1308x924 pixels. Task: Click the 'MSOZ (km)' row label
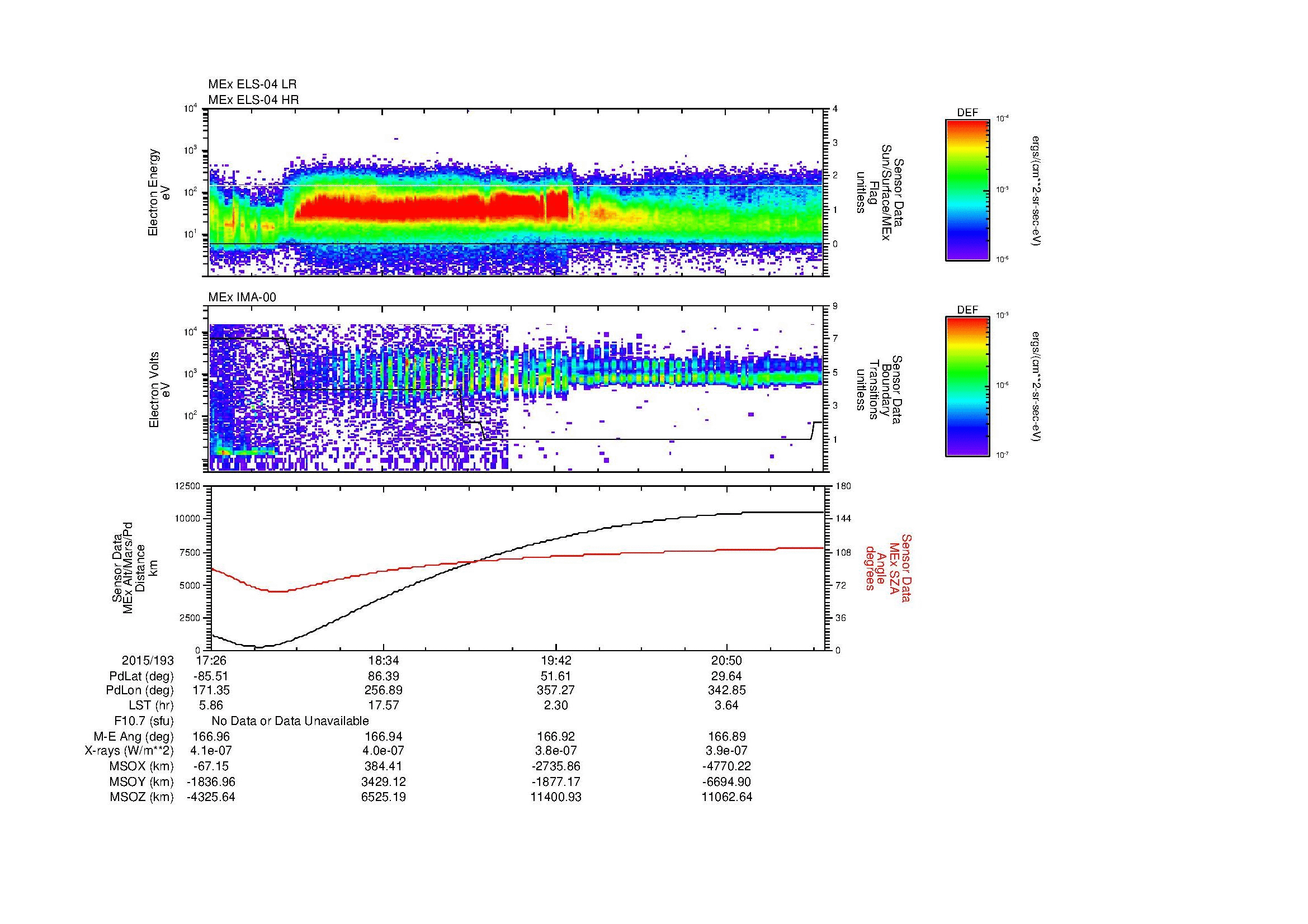(142, 797)
